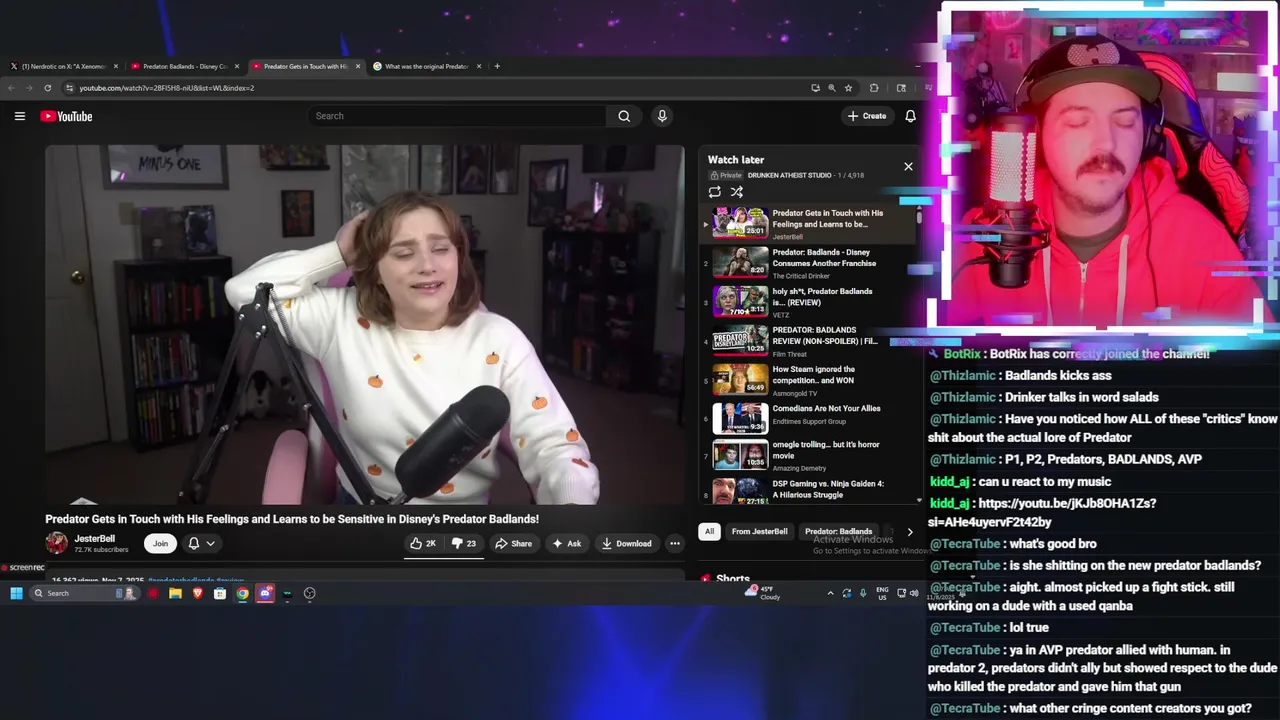
Task: Expand filter chips with right arrow
Action: tap(909, 531)
